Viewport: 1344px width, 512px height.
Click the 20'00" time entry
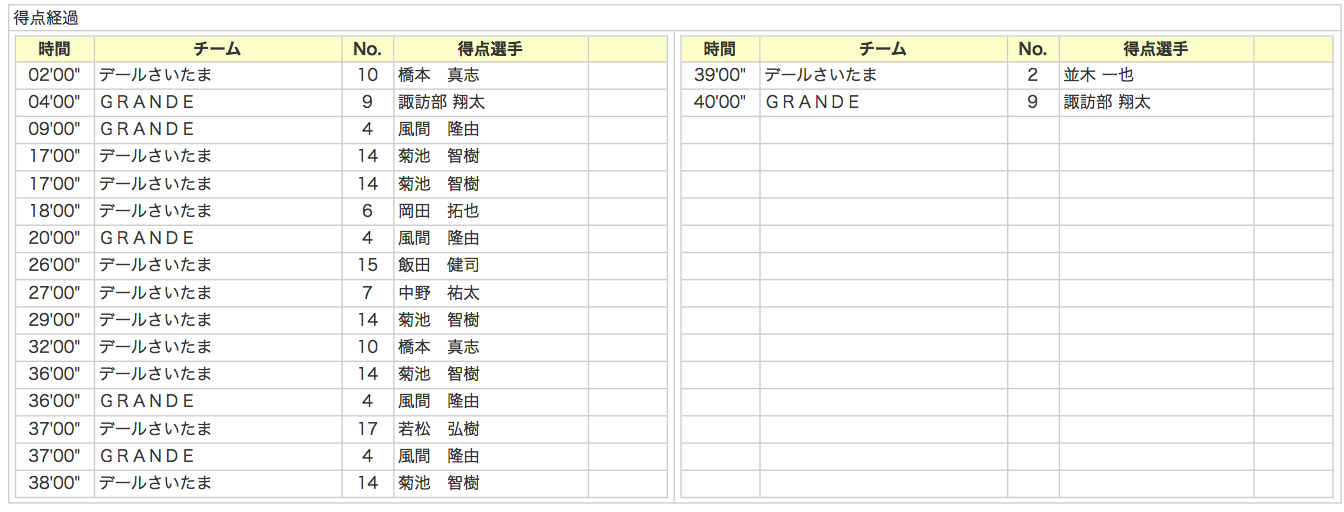(54, 238)
